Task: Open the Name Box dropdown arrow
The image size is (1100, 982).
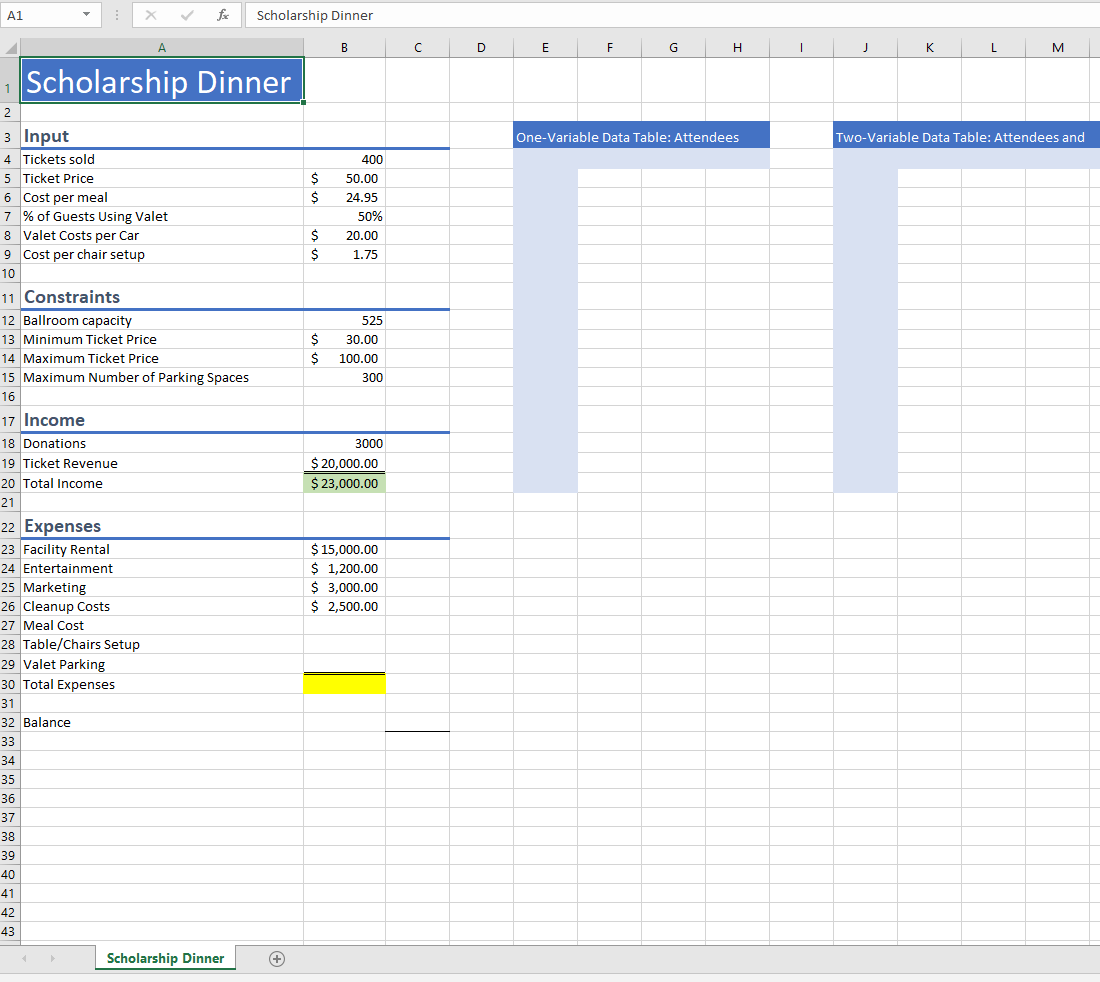Action: pyautogui.click(x=86, y=15)
